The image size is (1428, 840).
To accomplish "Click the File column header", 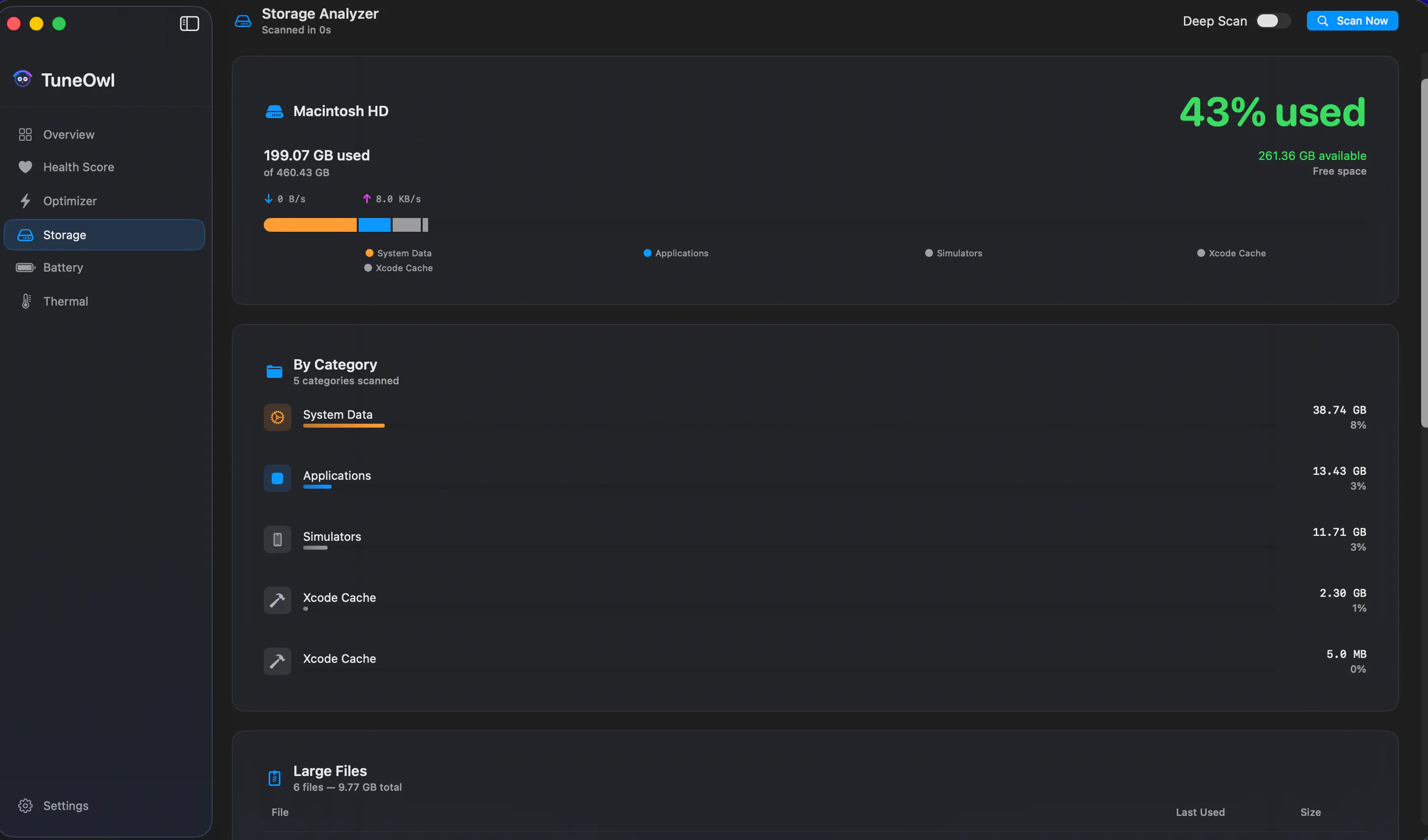I will point(280,812).
